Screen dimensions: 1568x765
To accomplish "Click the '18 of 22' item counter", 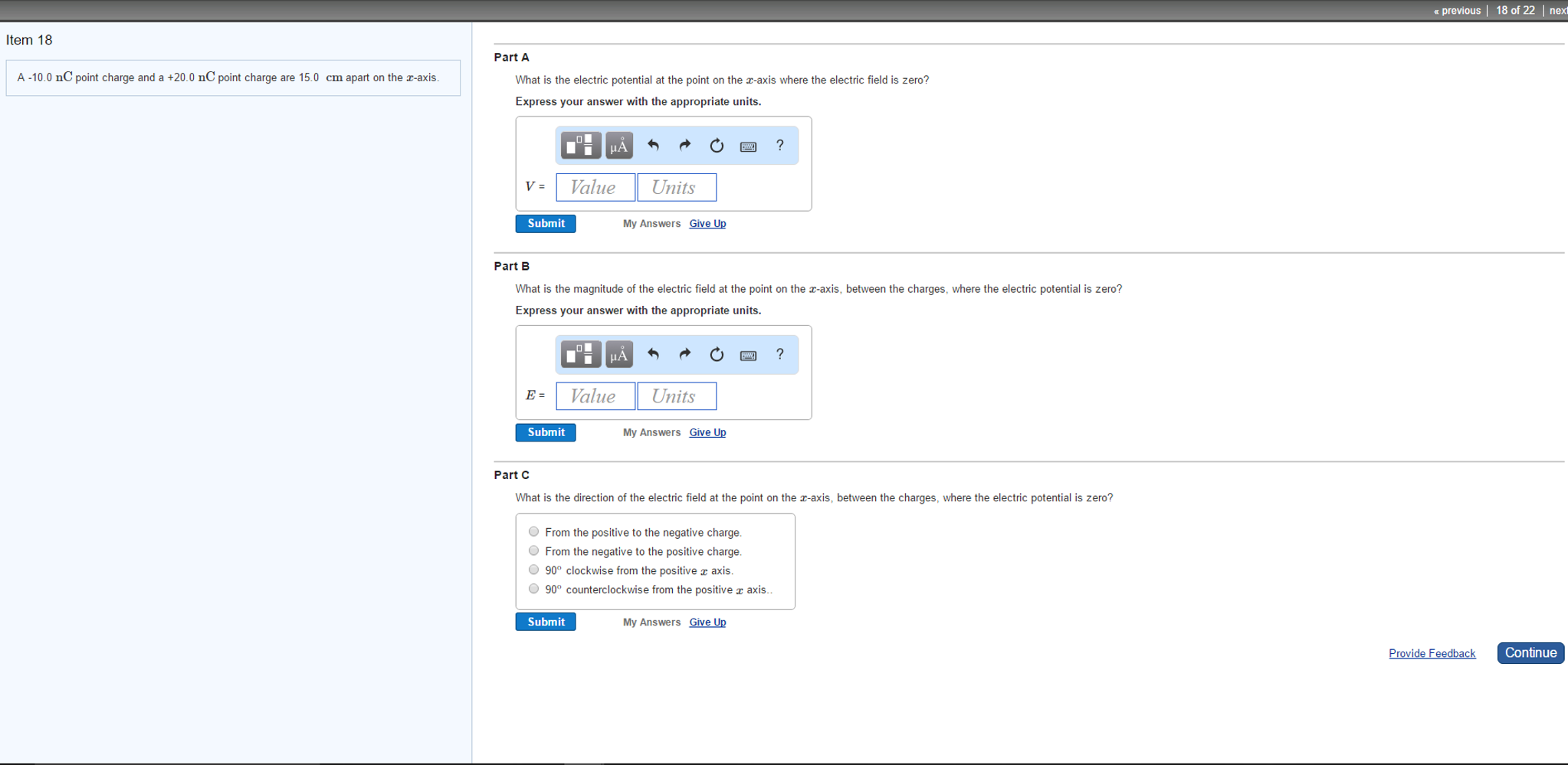I will coord(1515,11).
